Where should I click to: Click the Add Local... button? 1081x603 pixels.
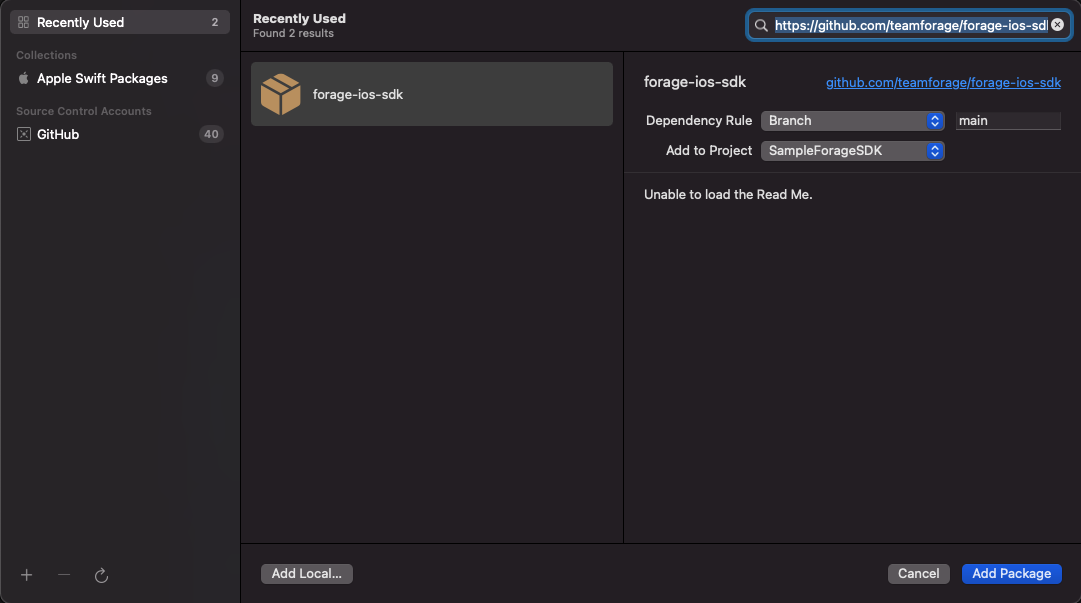[x=307, y=573]
